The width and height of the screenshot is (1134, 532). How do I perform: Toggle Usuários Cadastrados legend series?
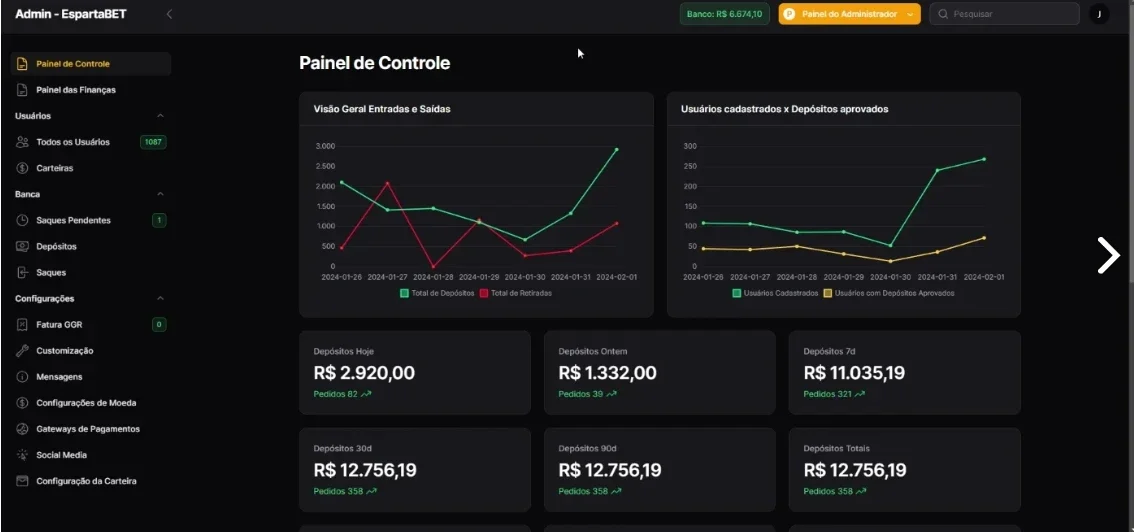tap(775, 293)
